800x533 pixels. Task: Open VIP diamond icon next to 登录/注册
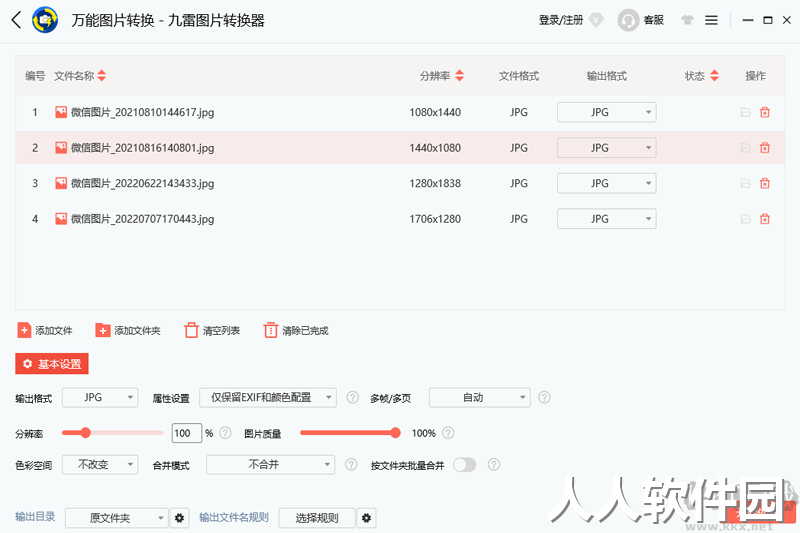[x=596, y=20]
